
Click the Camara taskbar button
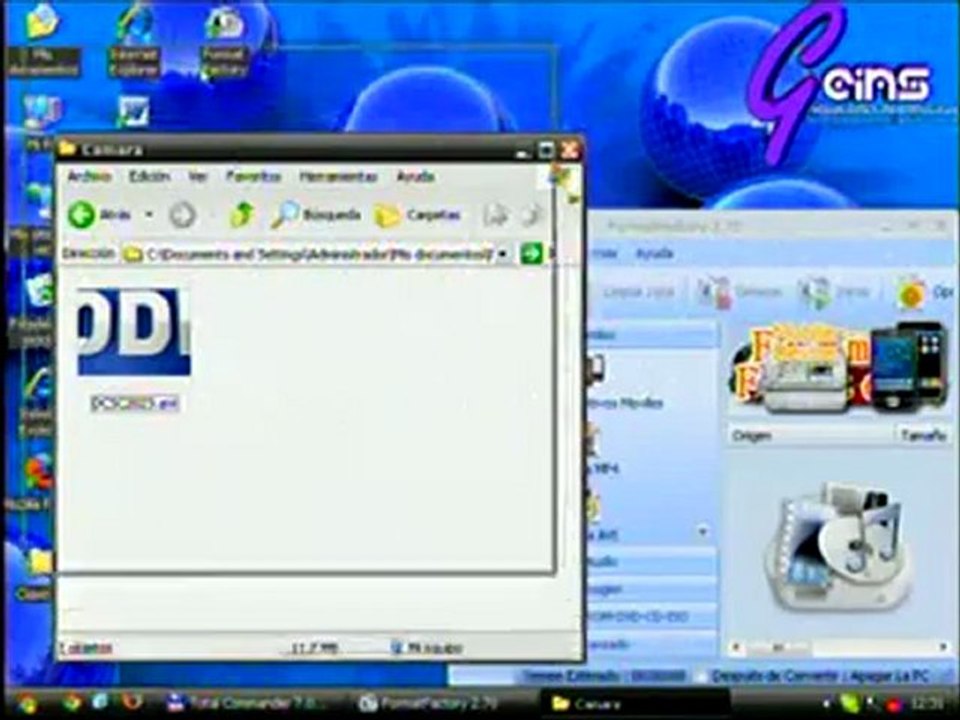(x=634, y=703)
